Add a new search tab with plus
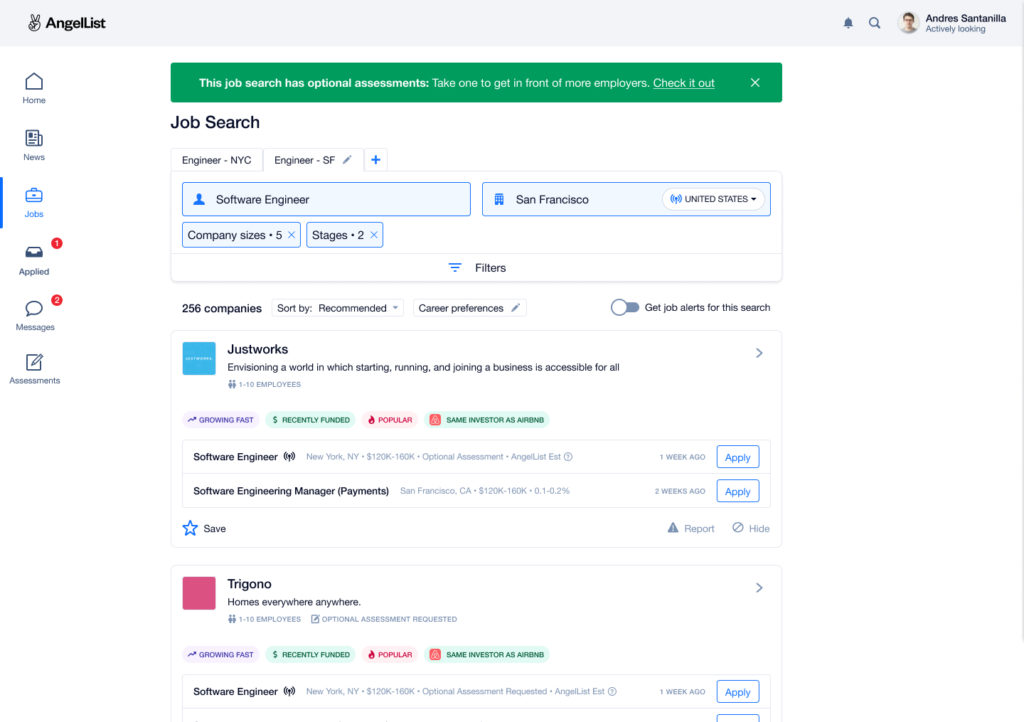Image resolution: width=1024 pixels, height=722 pixels. (x=376, y=160)
